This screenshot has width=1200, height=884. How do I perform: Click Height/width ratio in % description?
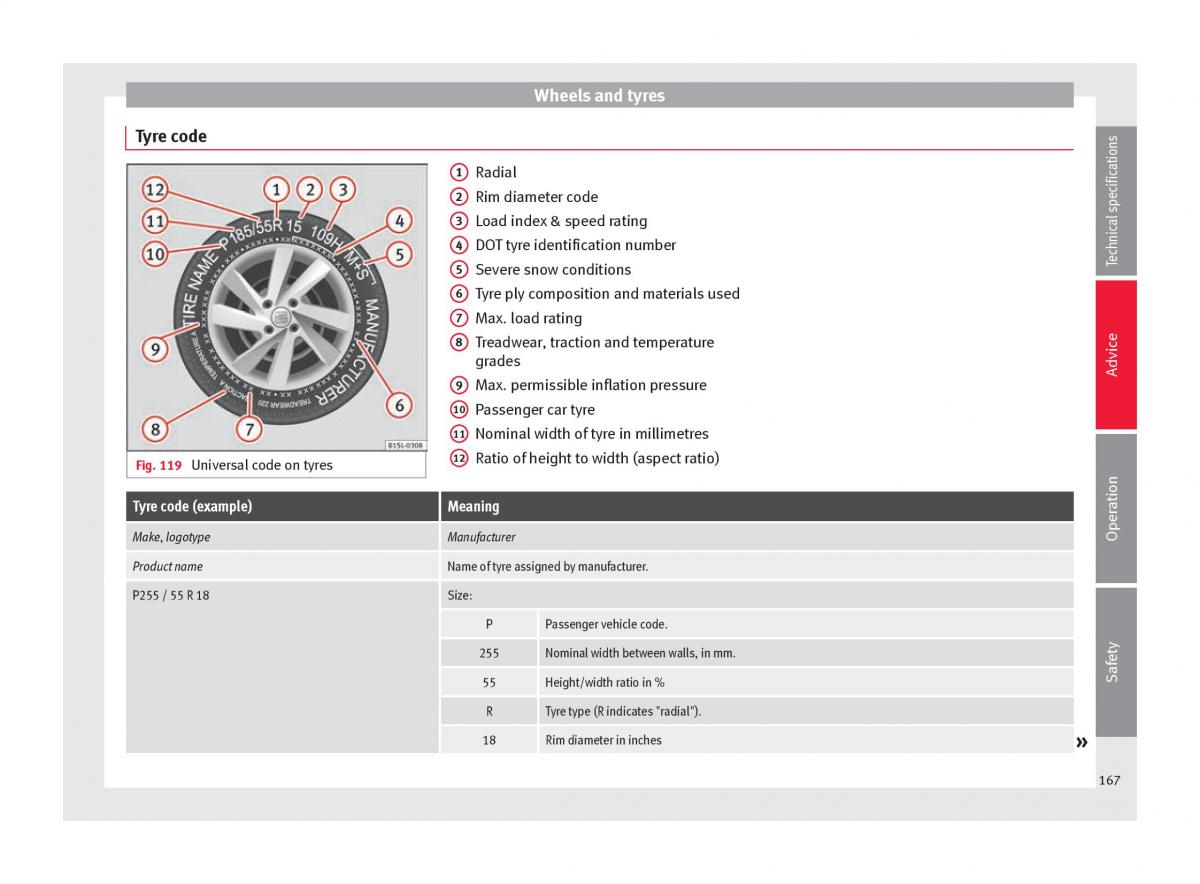tap(605, 682)
